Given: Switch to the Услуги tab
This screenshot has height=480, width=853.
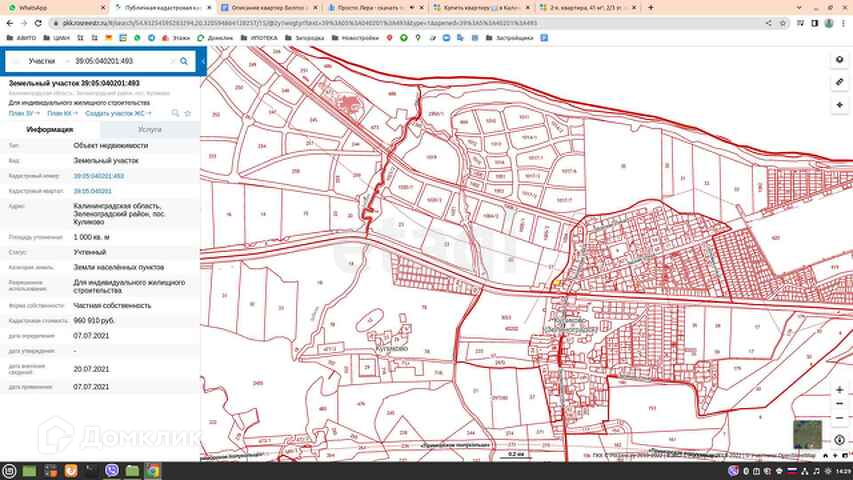Looking at the screenshot, I should pos(150,130).
